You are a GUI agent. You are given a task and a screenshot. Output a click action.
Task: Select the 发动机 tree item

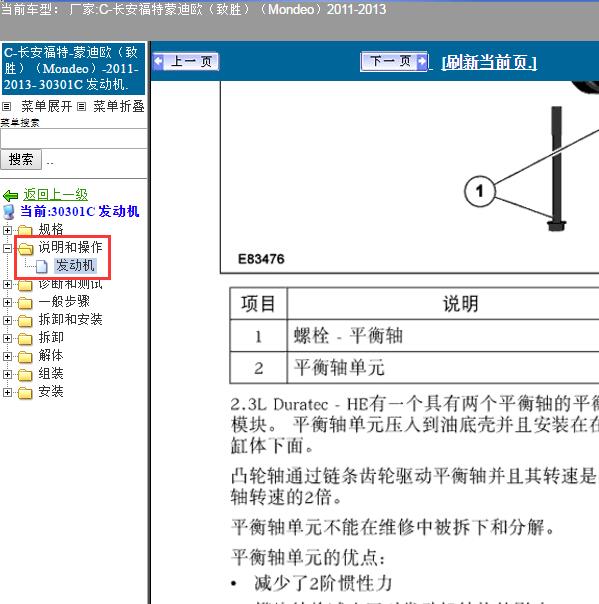point(75,265)
